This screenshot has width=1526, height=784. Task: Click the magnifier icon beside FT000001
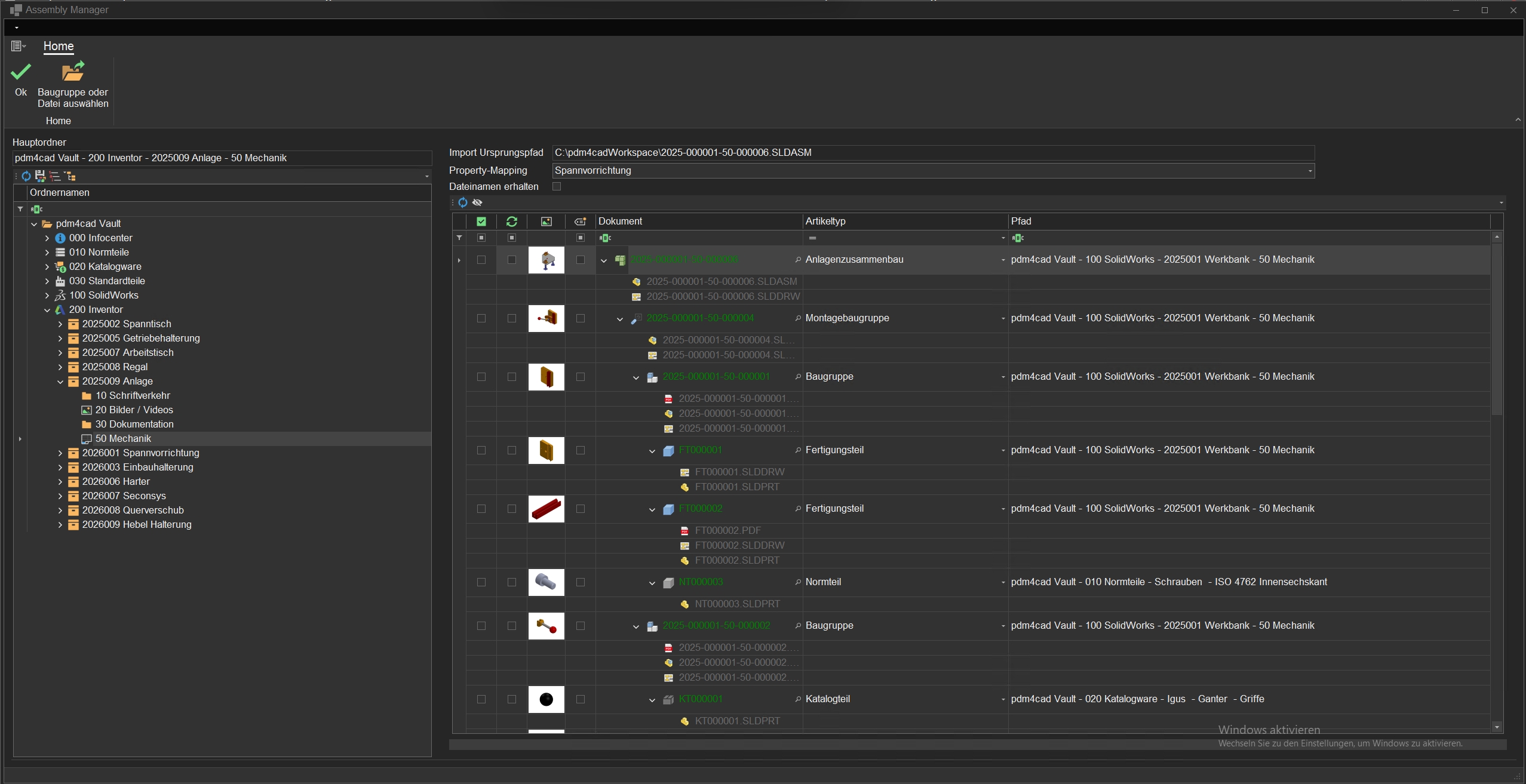click(798, 450)
